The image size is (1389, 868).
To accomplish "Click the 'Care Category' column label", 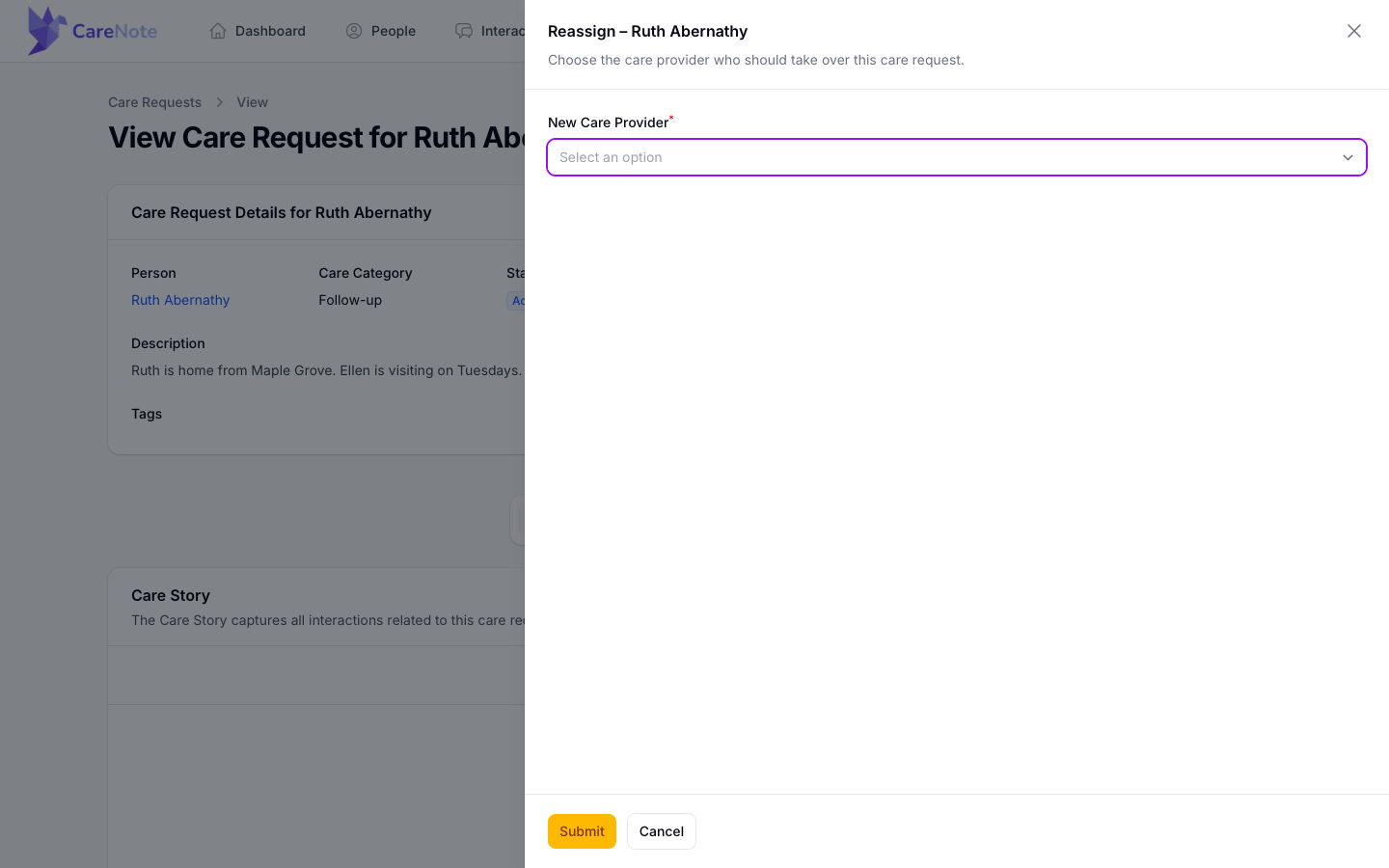I will coord(366,273).
